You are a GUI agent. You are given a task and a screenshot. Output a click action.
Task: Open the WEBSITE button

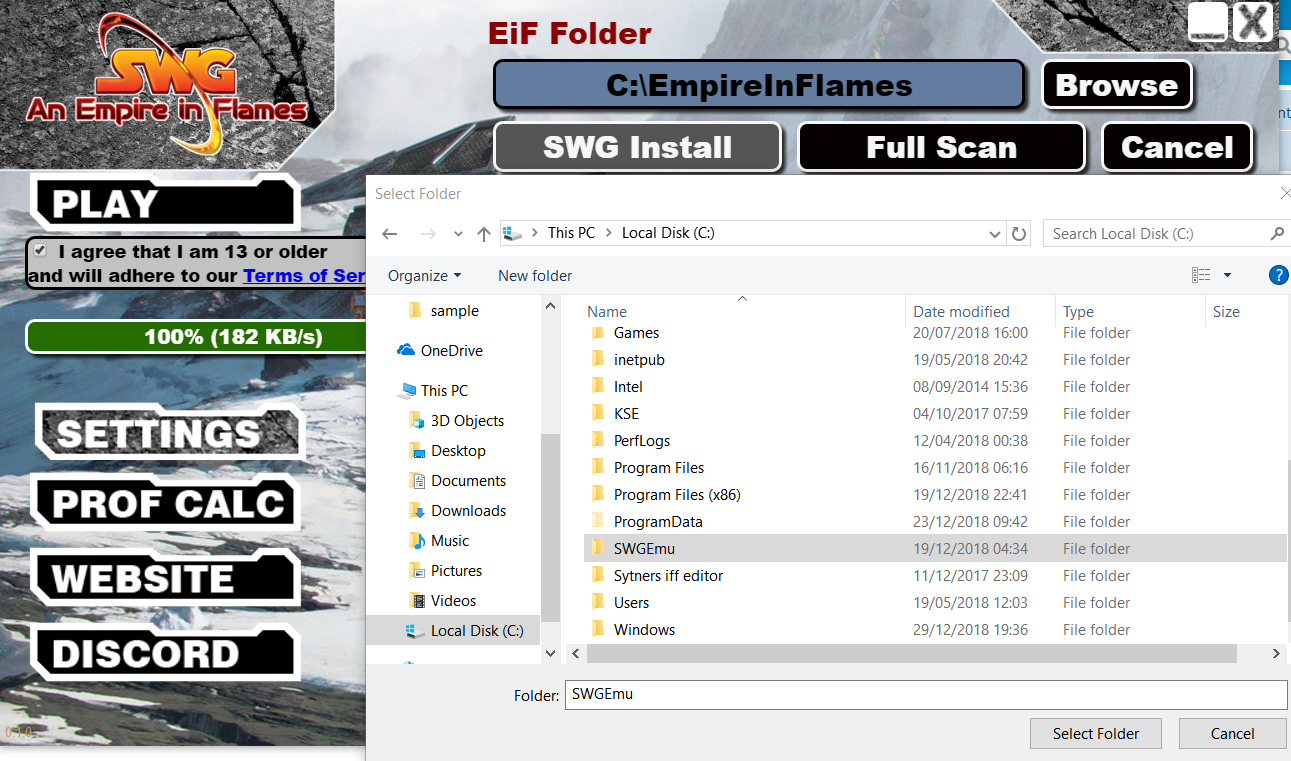pyautogui.click(x=166, y=579)
